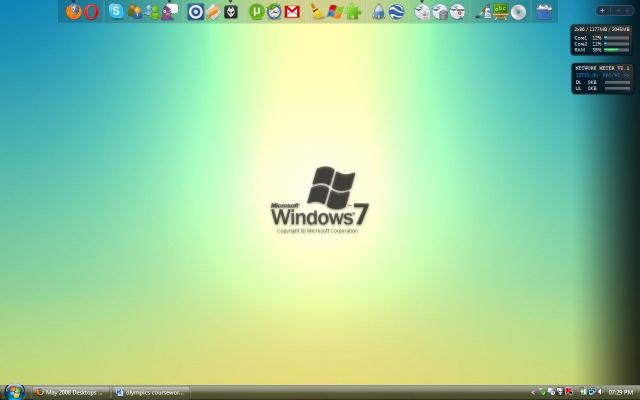Launch the yellow broom cleaner icon
Viewport: 640px width, 400px height.
[x=317, y=12]
